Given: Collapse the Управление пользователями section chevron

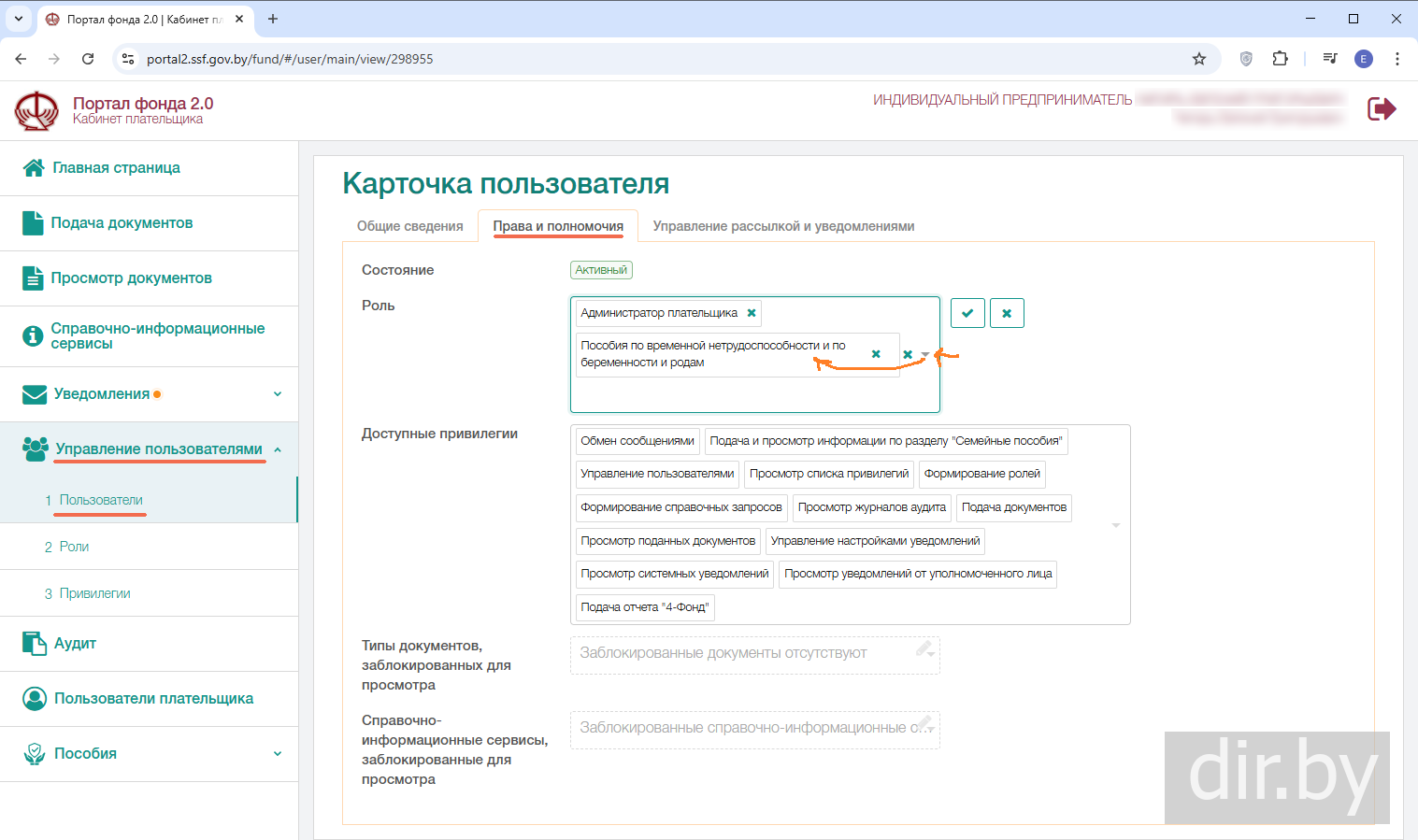Looking at the screenshot, I should [278, 449].
